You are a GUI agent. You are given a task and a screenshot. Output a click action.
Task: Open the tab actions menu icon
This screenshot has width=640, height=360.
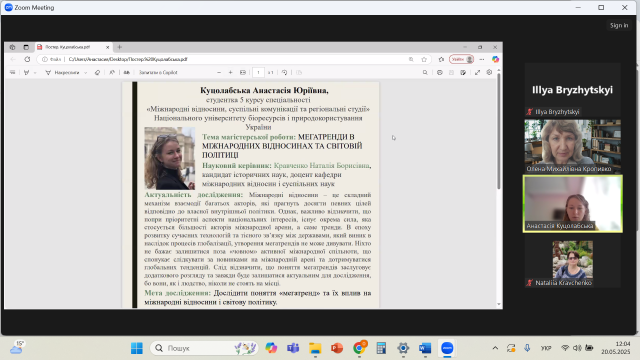(x=26, y=47)
